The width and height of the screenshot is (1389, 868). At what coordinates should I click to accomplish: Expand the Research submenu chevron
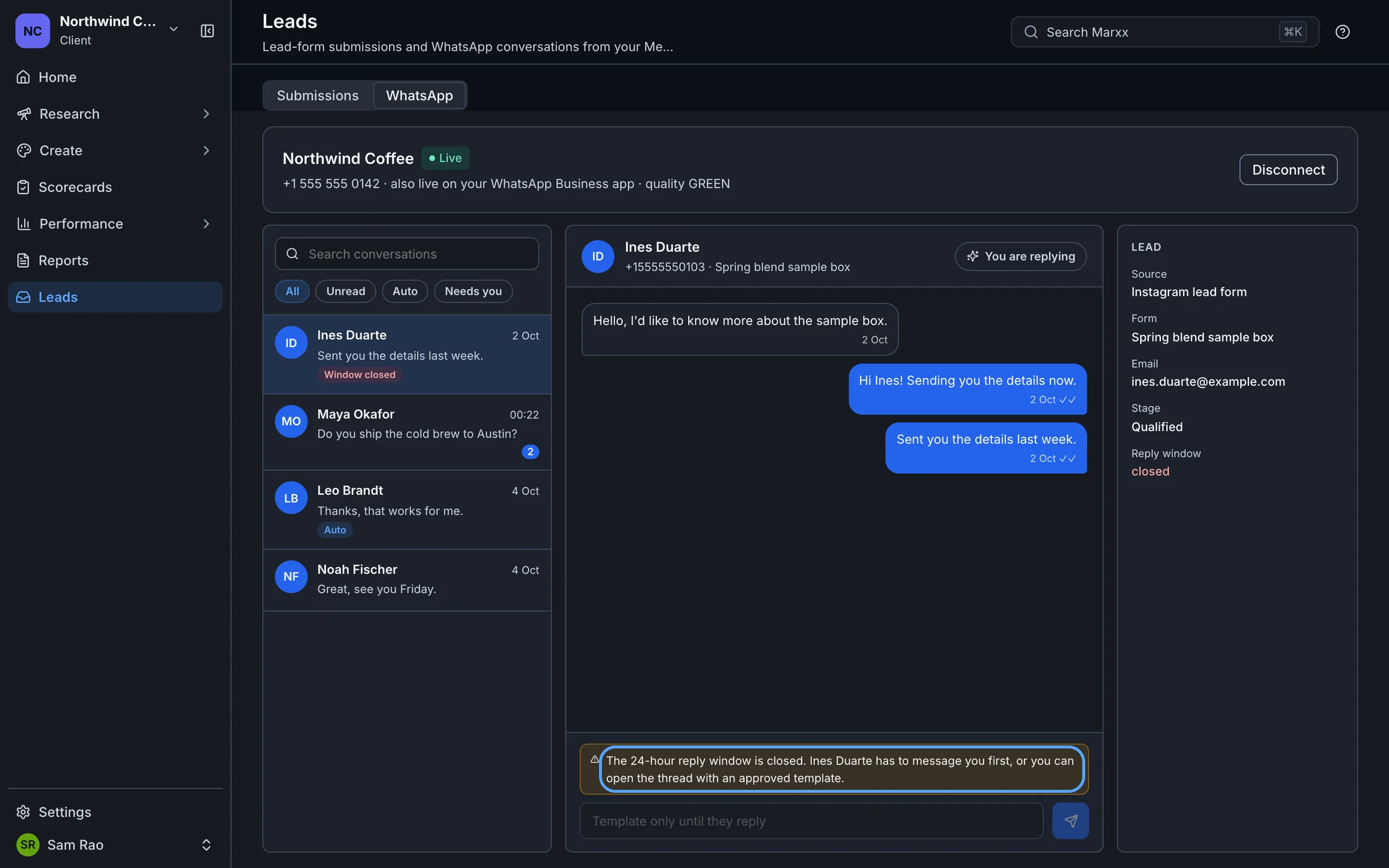pyautogui.click(x=206, y=114)
